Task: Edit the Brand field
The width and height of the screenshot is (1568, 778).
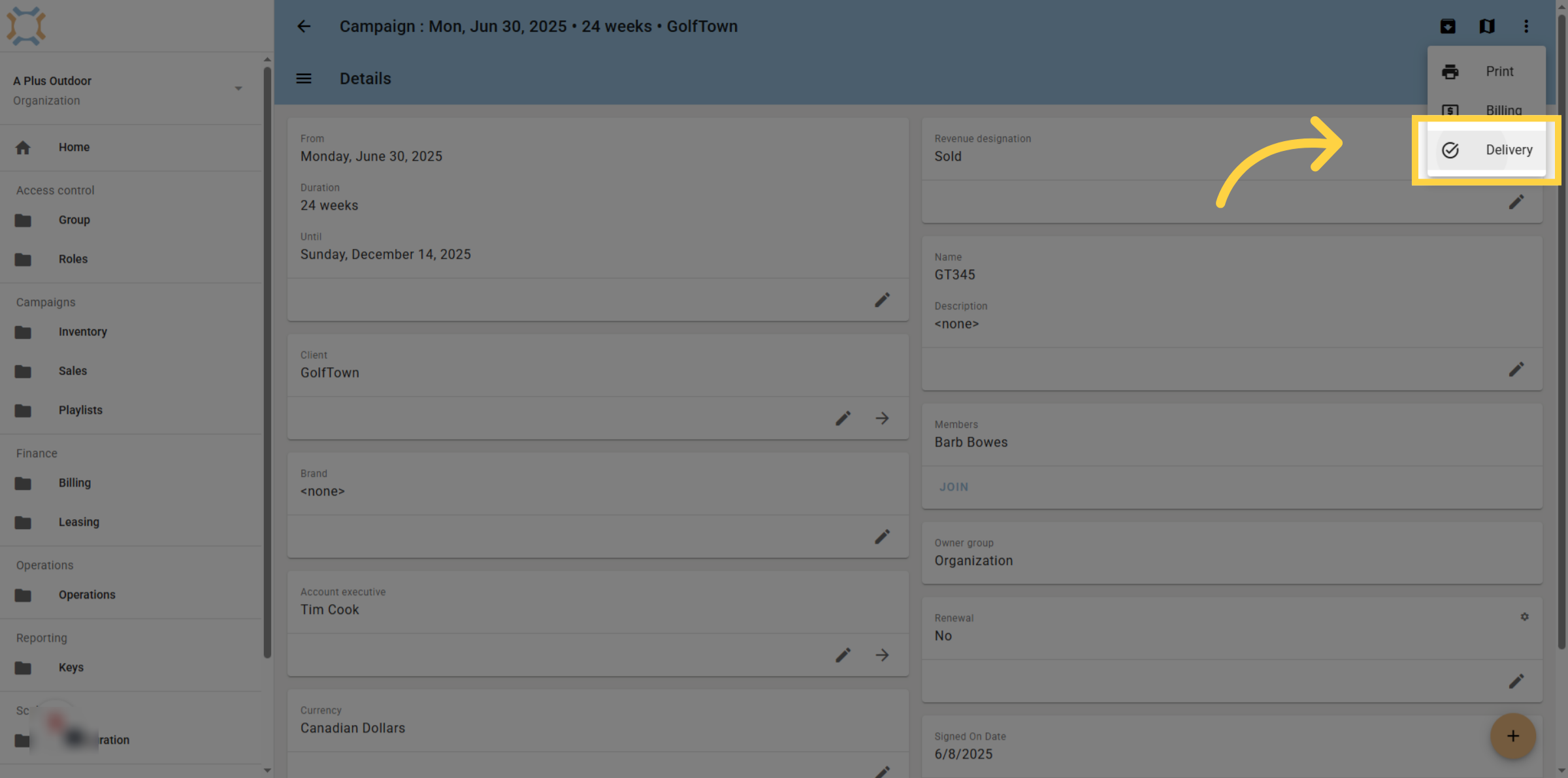Action: [882, 537]
